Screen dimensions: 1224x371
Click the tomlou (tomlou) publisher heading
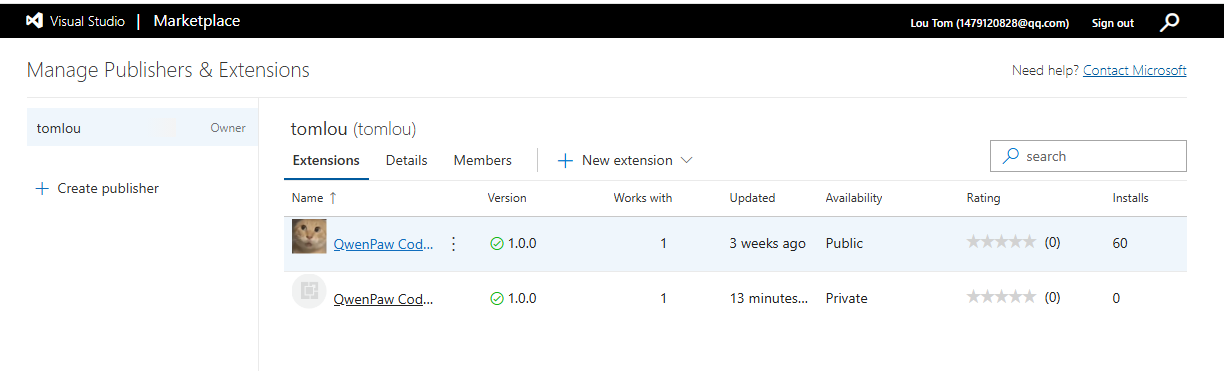[353, 129]
